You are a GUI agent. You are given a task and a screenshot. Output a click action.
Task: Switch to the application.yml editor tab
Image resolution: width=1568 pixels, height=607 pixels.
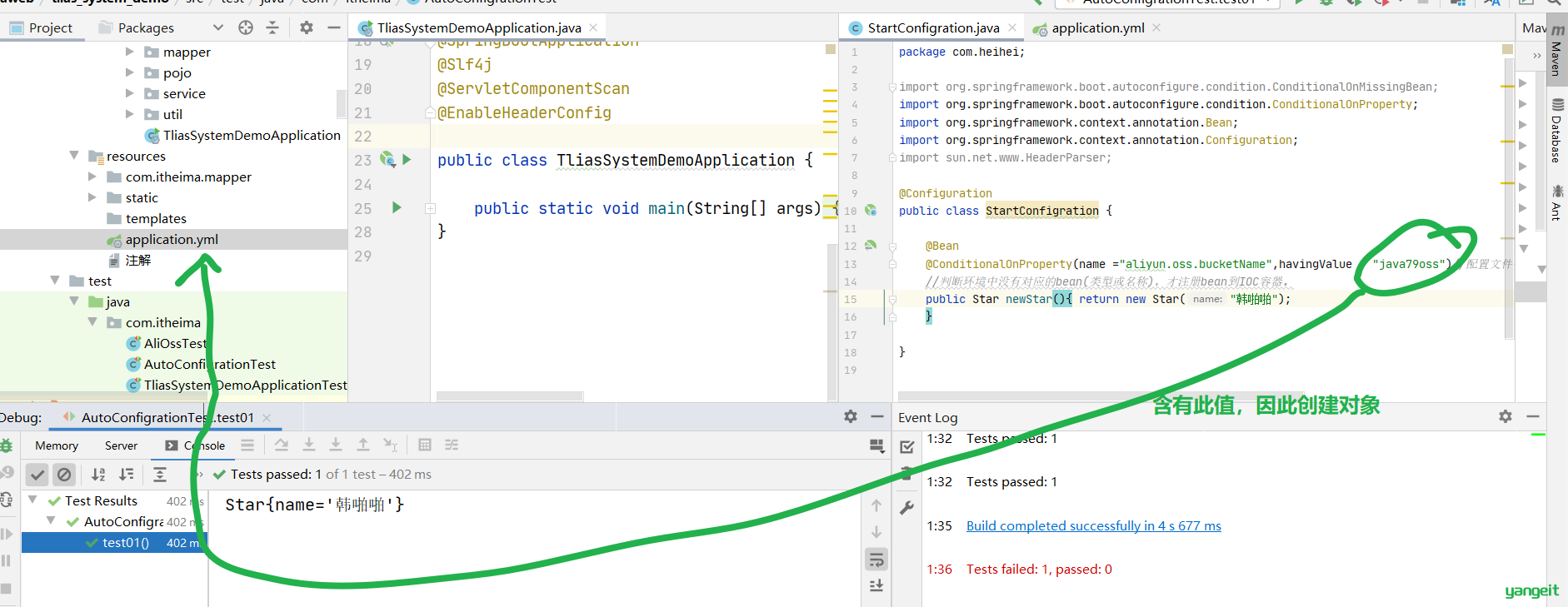tap(1097, 27)
